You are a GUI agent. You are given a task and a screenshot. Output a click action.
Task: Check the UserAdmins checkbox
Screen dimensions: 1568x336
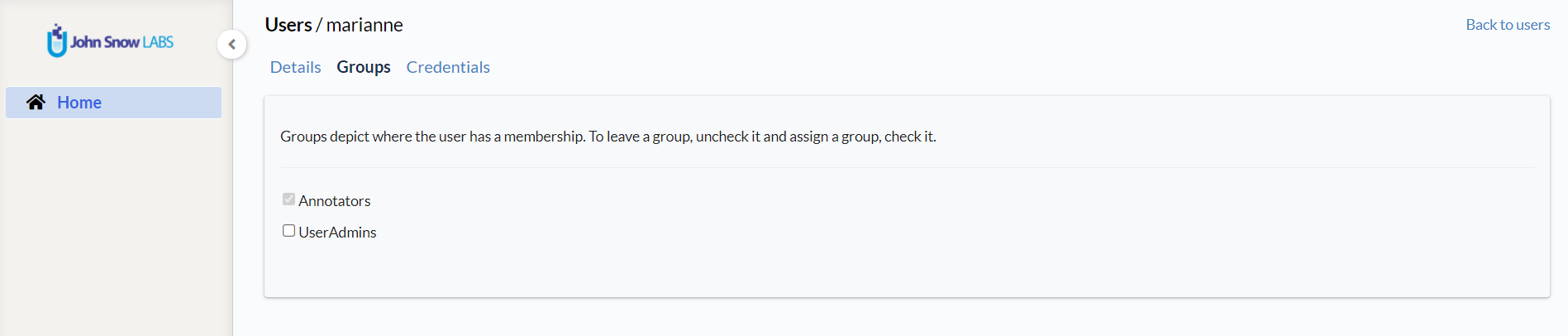pos(288,231)
